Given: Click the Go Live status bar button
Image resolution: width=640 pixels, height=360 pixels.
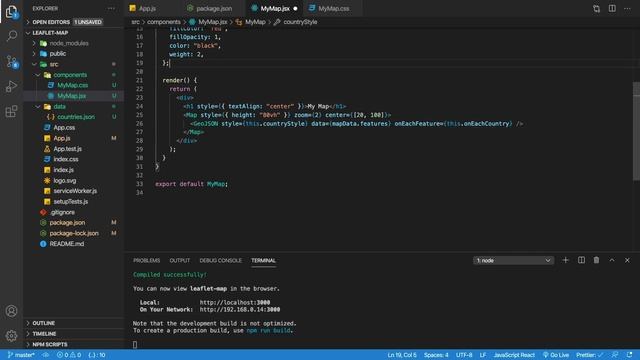Looking at the screenshot, I should (556, 355).
